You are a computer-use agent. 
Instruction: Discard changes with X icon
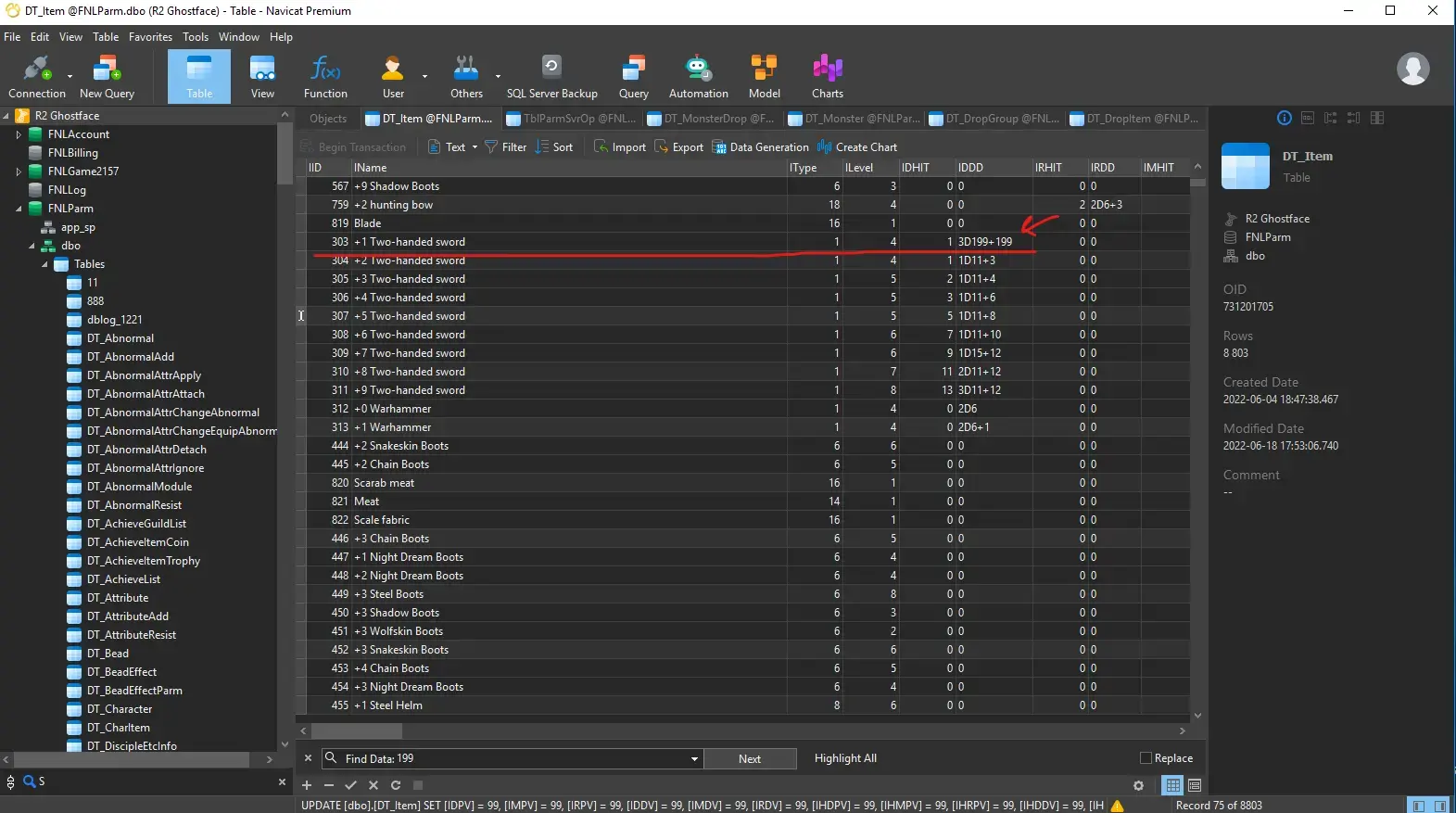tap(373, 785)
